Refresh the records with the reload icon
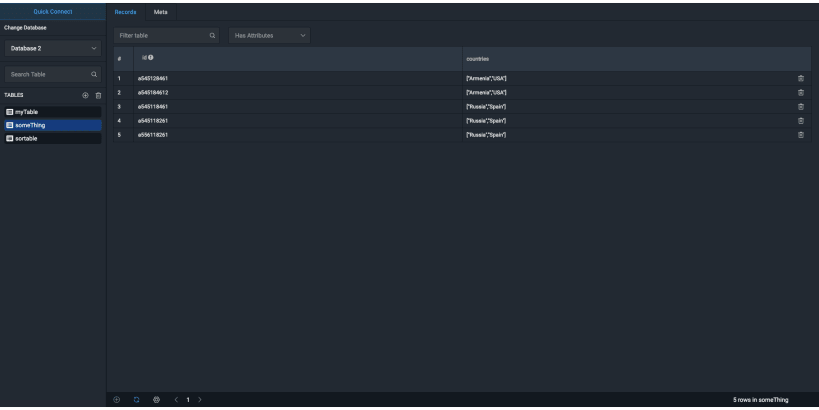Screen dimensions: 819x410 tap(136, 400)
